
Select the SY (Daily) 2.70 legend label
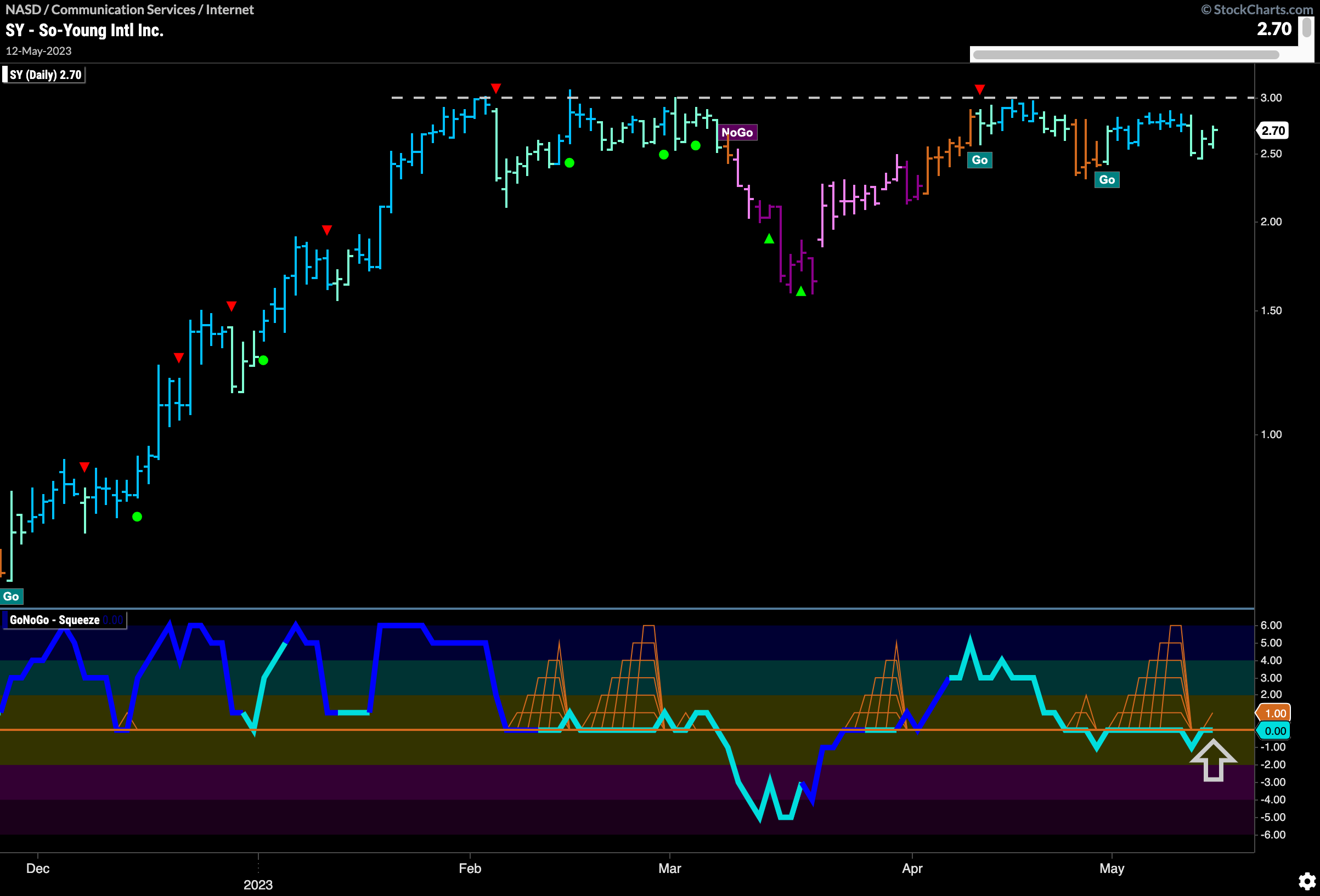point(44,75)
